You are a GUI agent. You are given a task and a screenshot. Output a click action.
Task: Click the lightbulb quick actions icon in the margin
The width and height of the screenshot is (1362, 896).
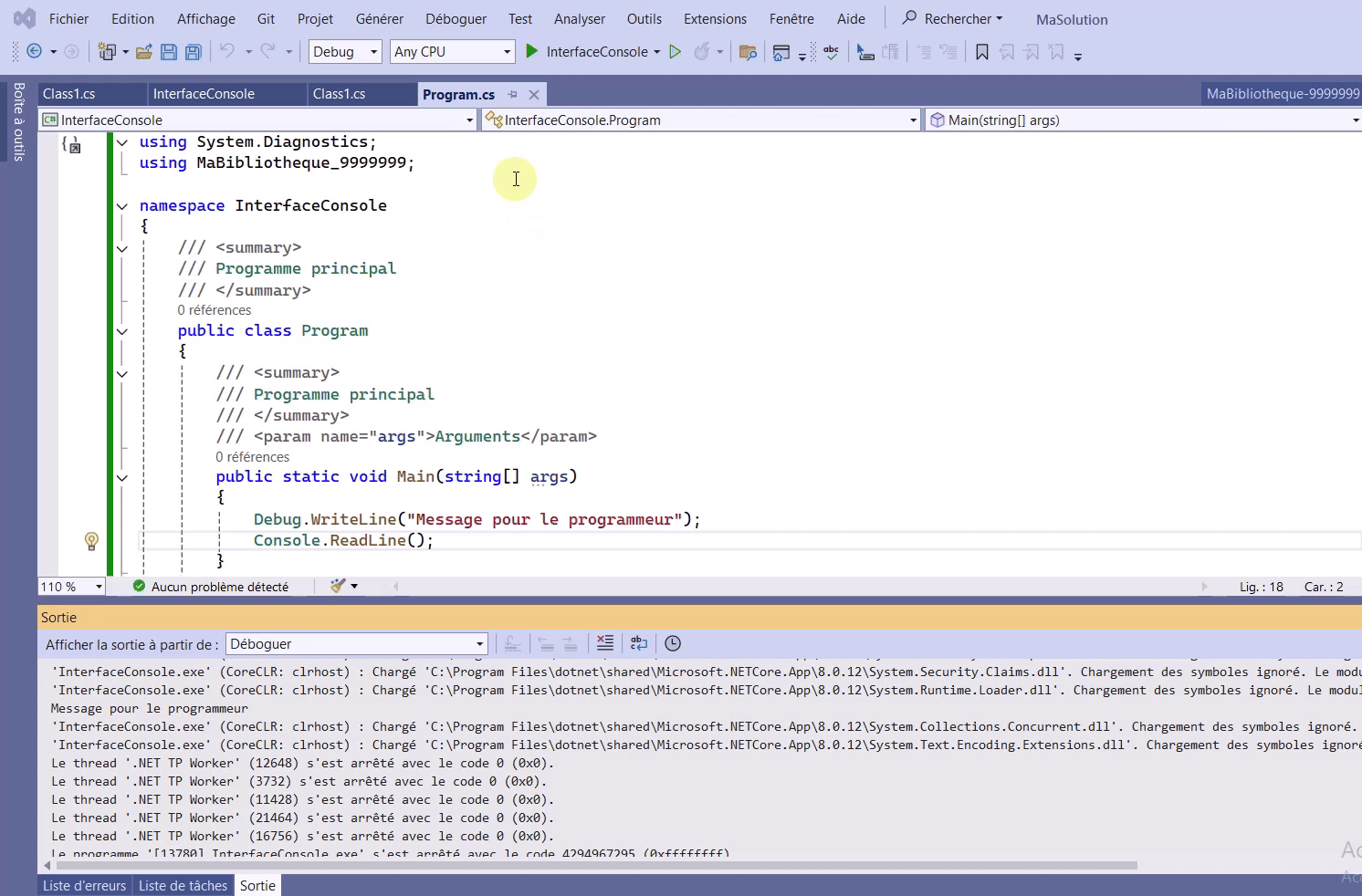(x=91, y=541)
